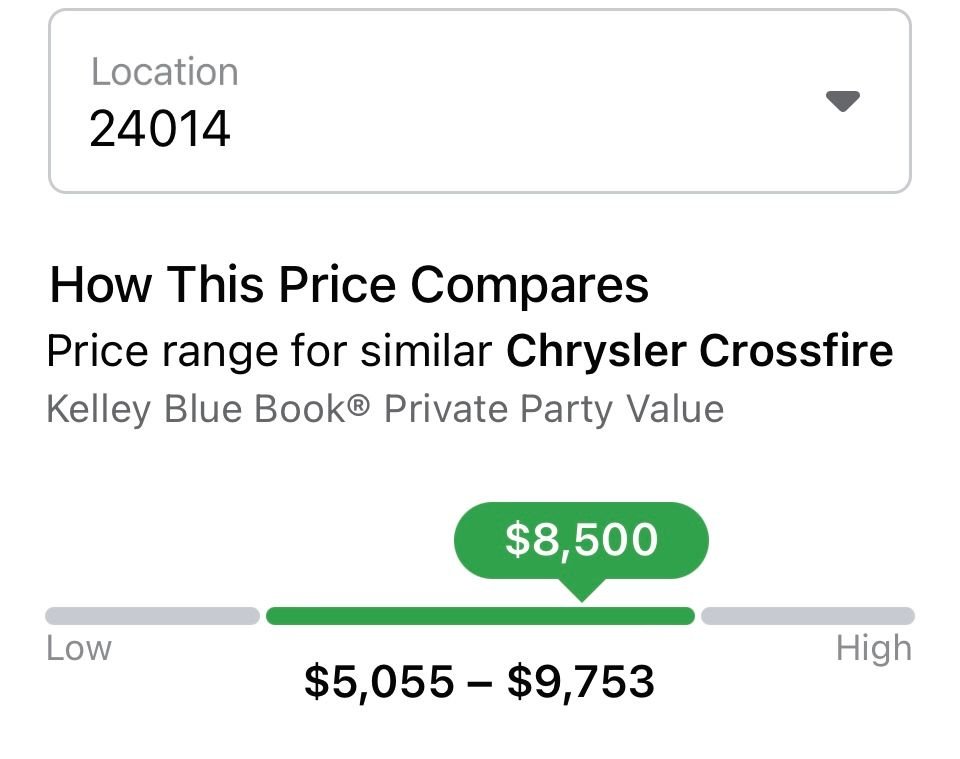Click the How This Price Compares heading
Viewport: 960px width, 759px height.
(350, 285)
